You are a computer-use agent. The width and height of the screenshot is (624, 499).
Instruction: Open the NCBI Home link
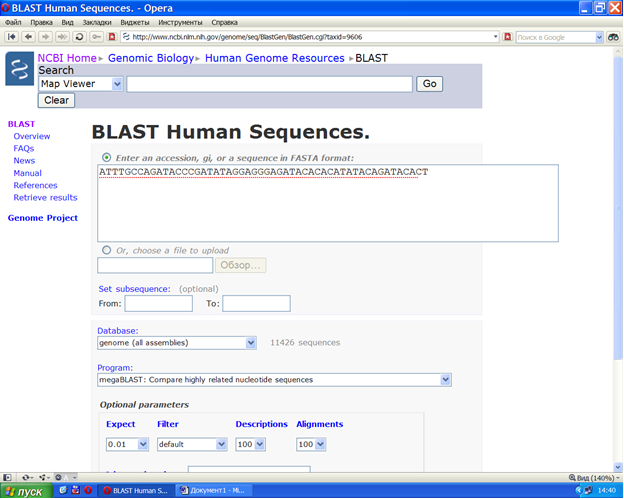(67, 58)
